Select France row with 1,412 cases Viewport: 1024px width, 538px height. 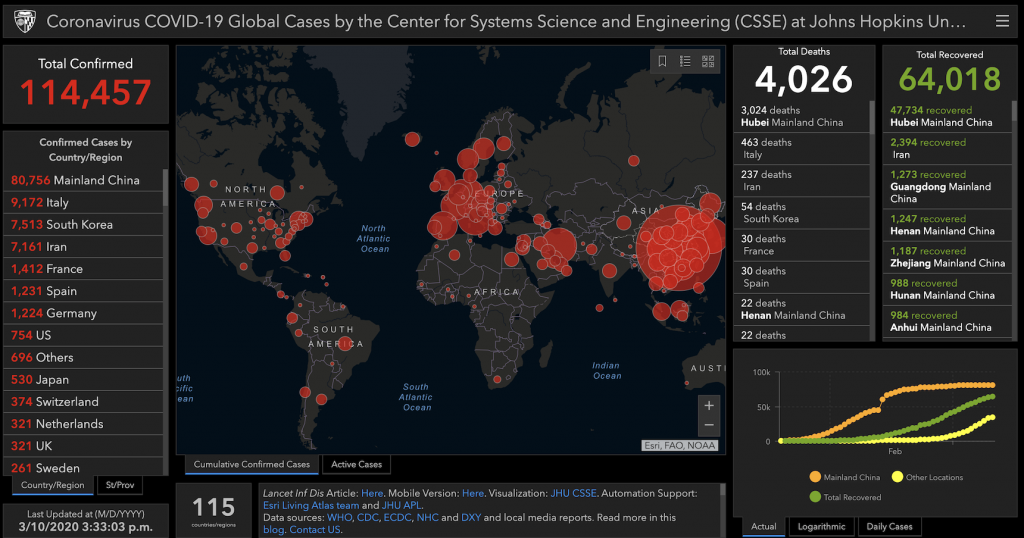(83, 269)
